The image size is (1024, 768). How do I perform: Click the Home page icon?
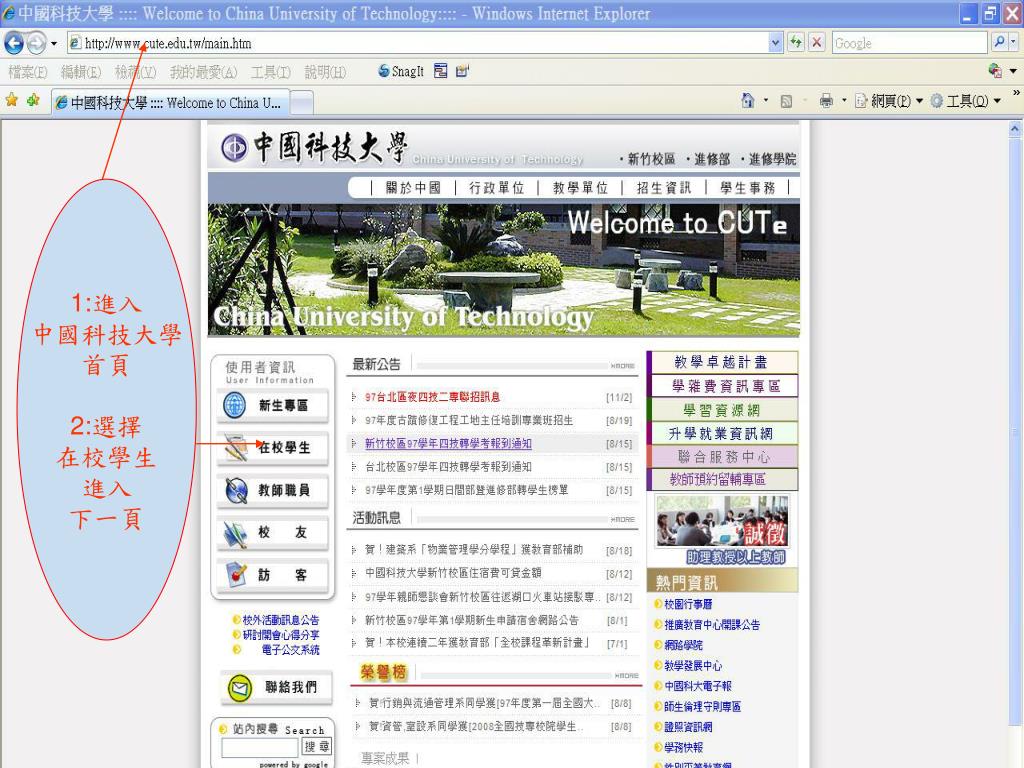748,101
